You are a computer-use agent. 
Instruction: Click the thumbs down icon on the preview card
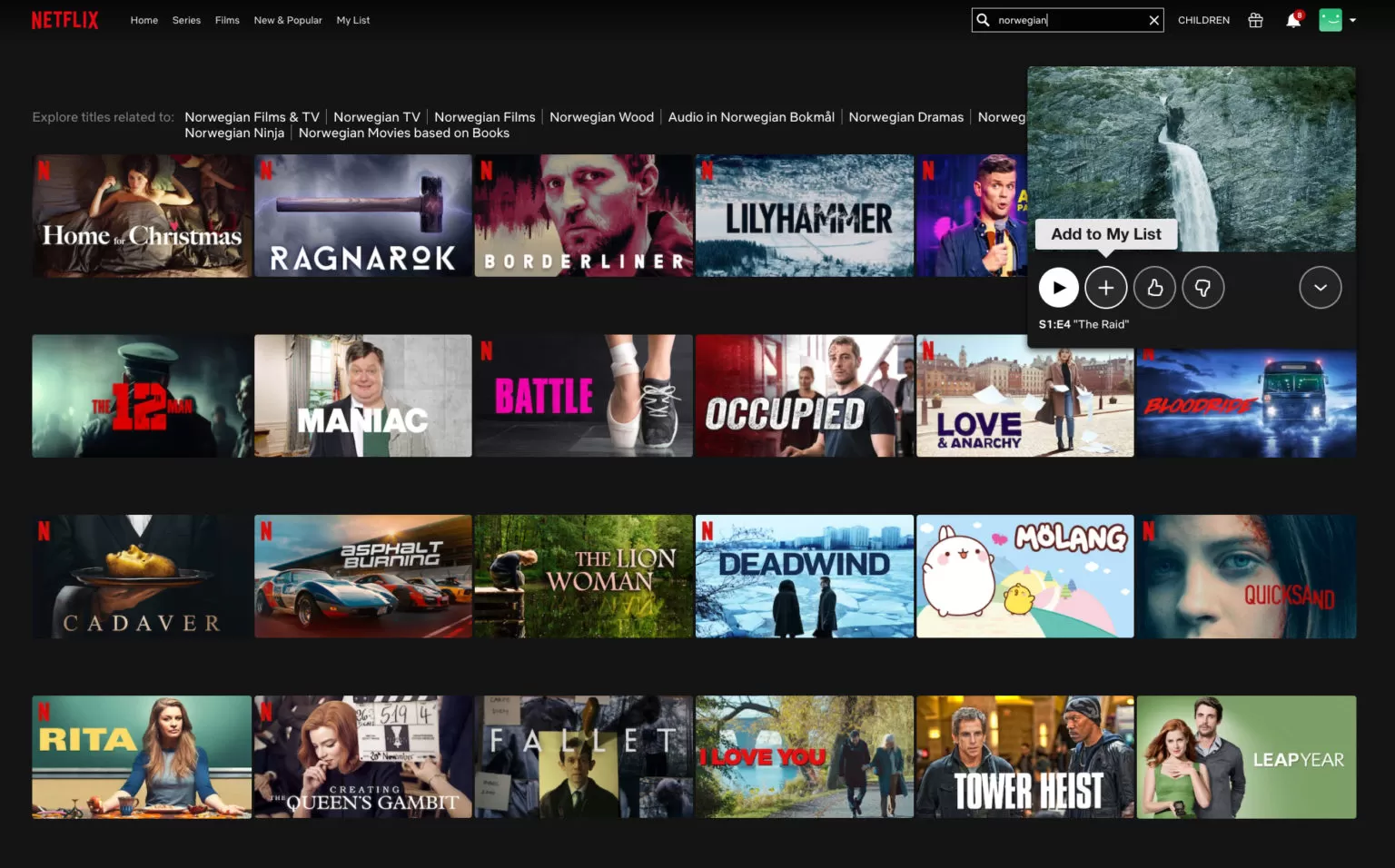tap(1203, 287)
